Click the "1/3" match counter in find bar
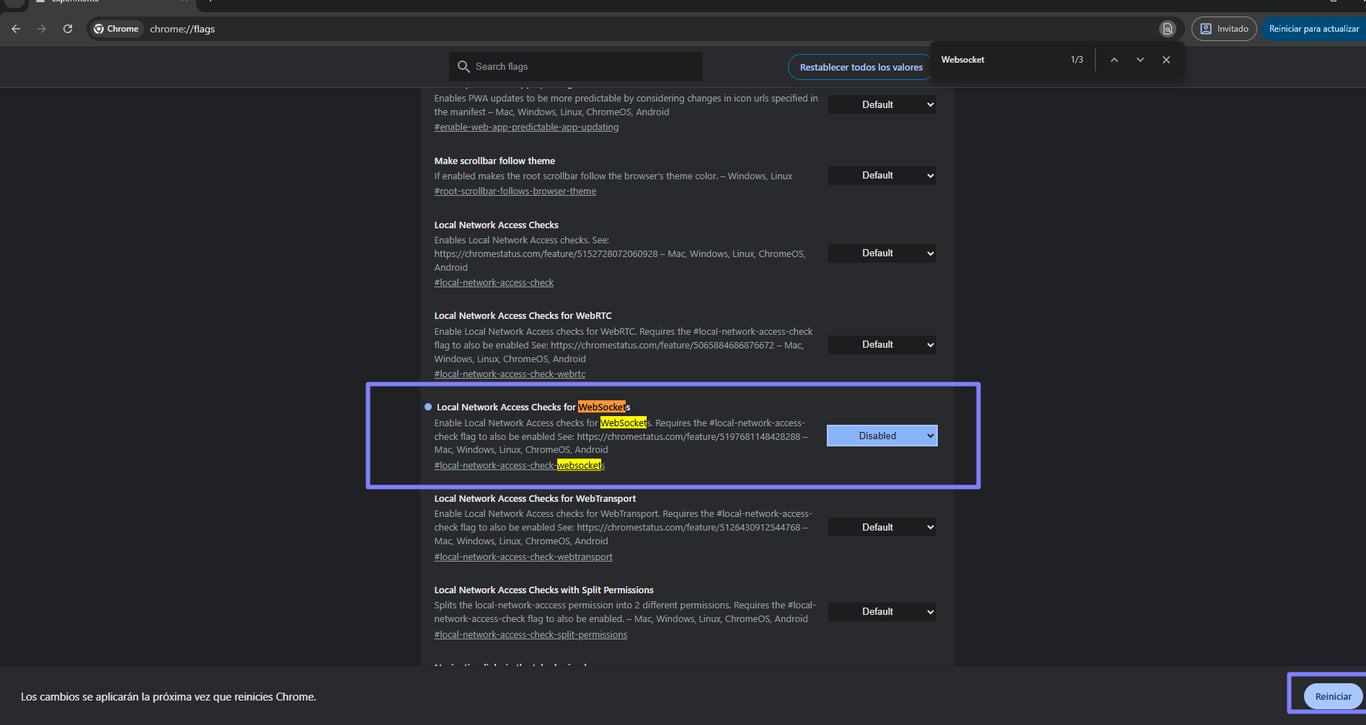This screenshot has height=725, width=1366. point(1076,60)
